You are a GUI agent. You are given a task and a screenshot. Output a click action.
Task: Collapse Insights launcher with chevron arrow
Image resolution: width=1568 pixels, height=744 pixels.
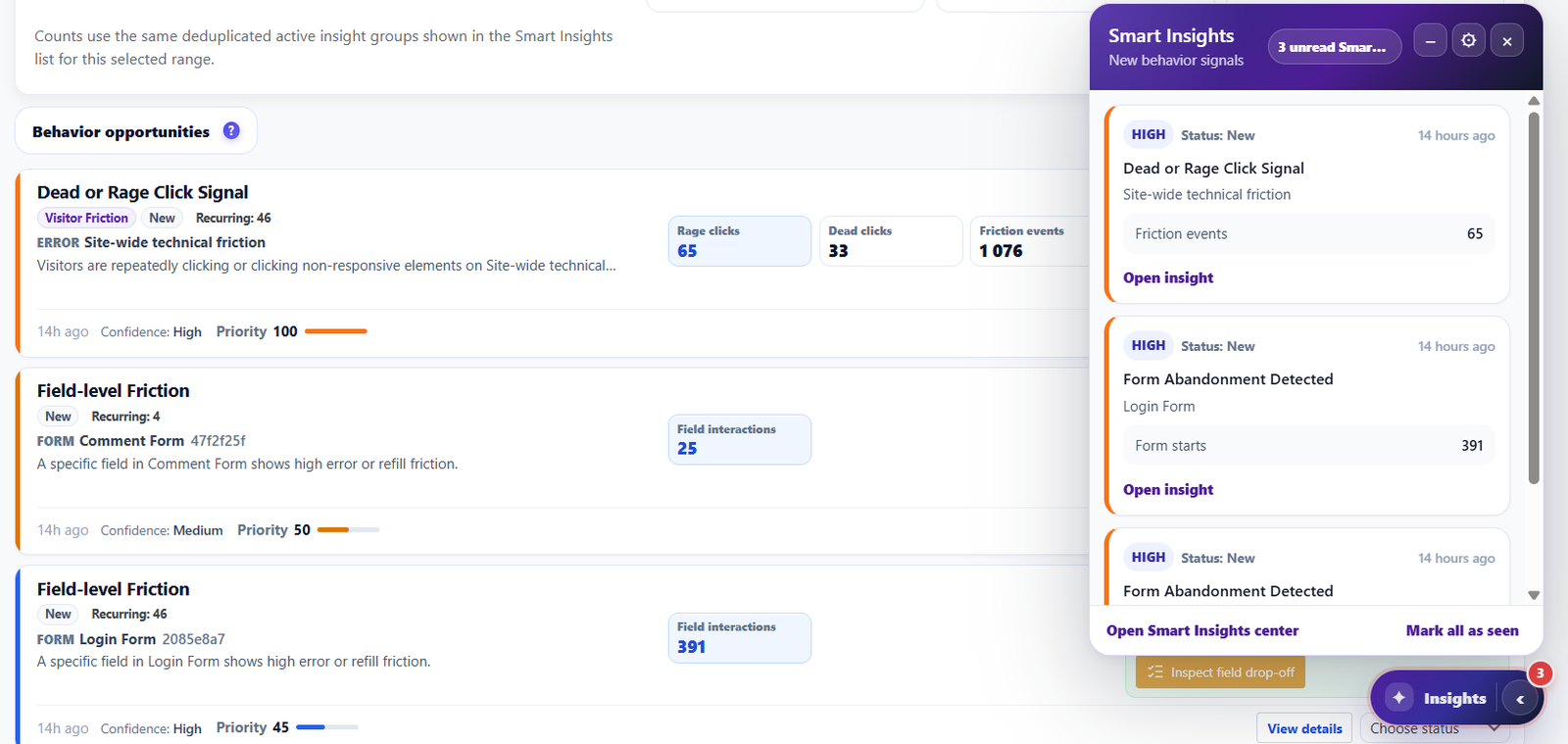tap(1520, 699)
